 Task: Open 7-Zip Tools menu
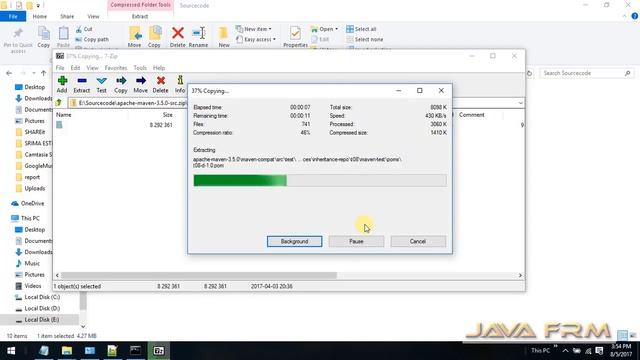point(140,68)
